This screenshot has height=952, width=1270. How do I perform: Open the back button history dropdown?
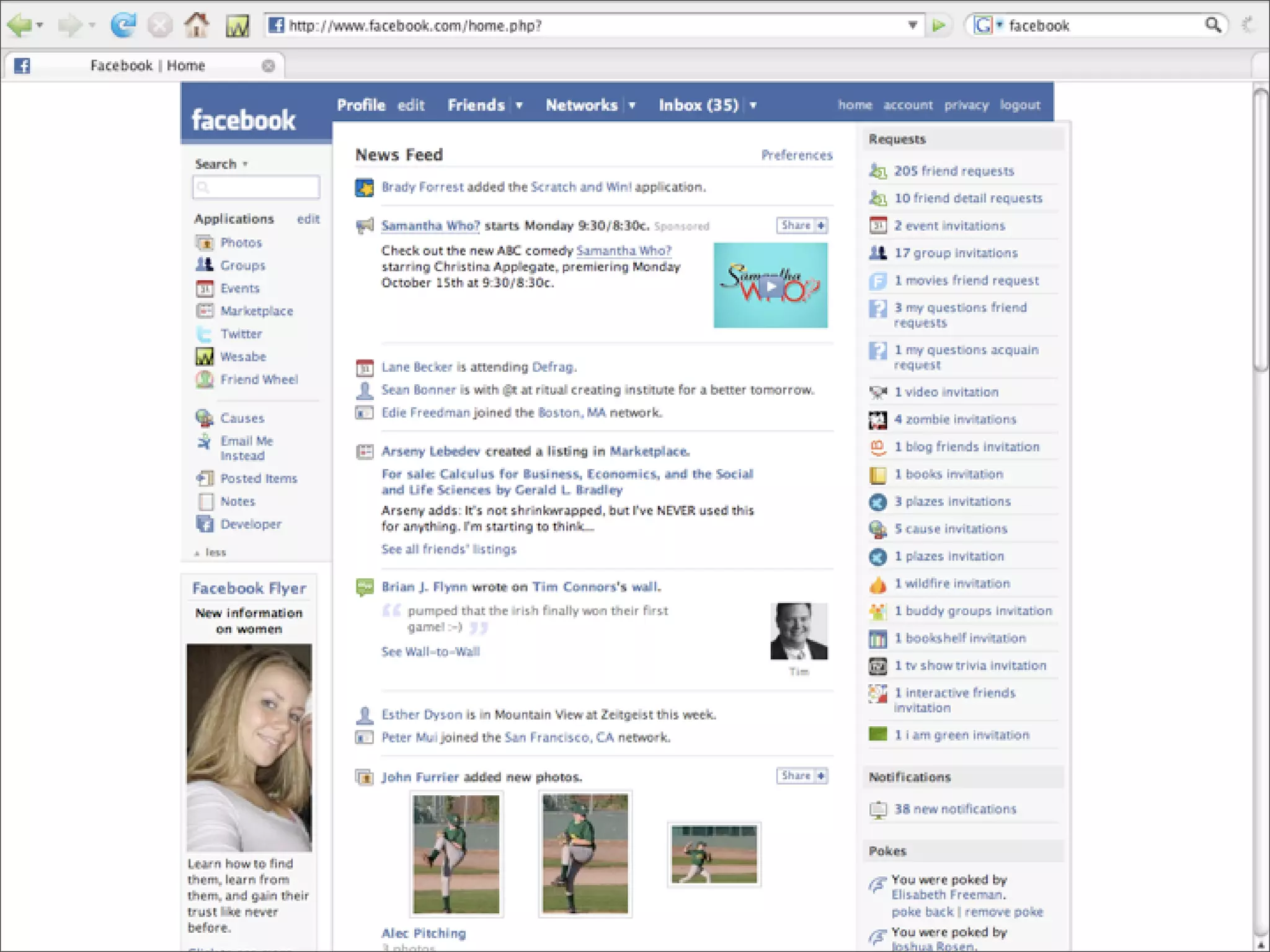pyautogui.click(x=40, y=25)
